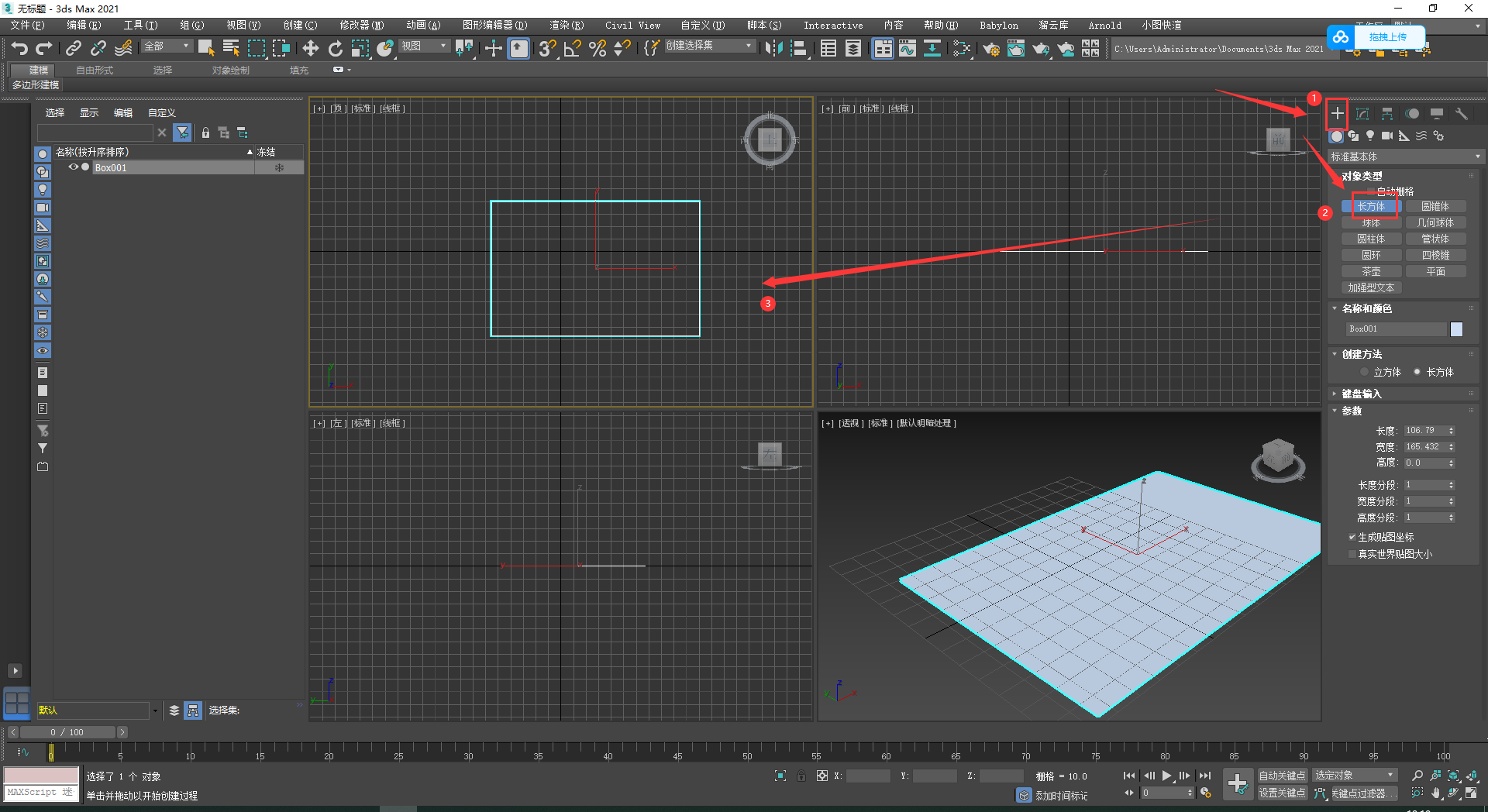
Task: Click the time slider 0 / 100 handle
Action: [x=67, y=732]
